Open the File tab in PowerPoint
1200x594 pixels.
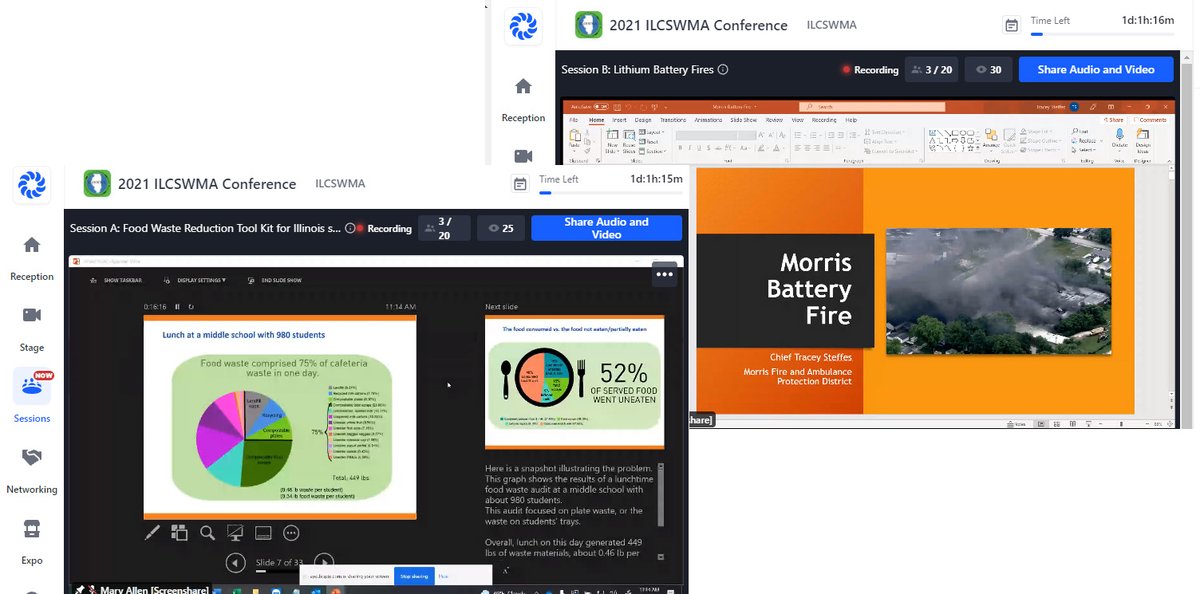pyautogui.click(x=574, y=119)
